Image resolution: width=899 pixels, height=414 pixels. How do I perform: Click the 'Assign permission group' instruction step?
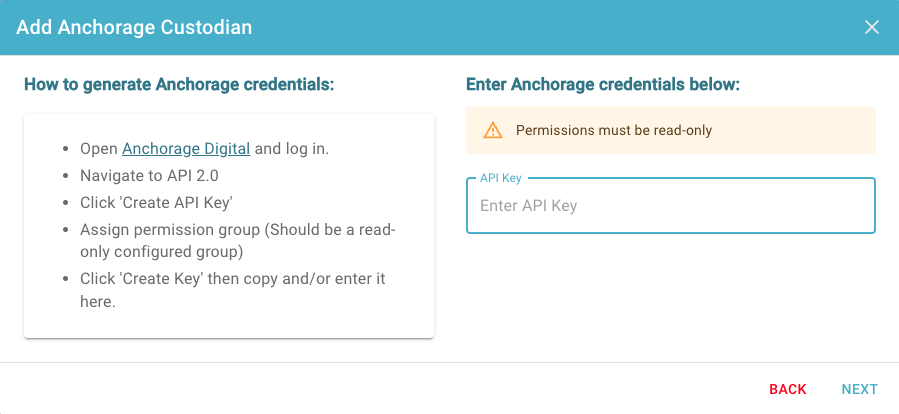[x=238, y=241]
